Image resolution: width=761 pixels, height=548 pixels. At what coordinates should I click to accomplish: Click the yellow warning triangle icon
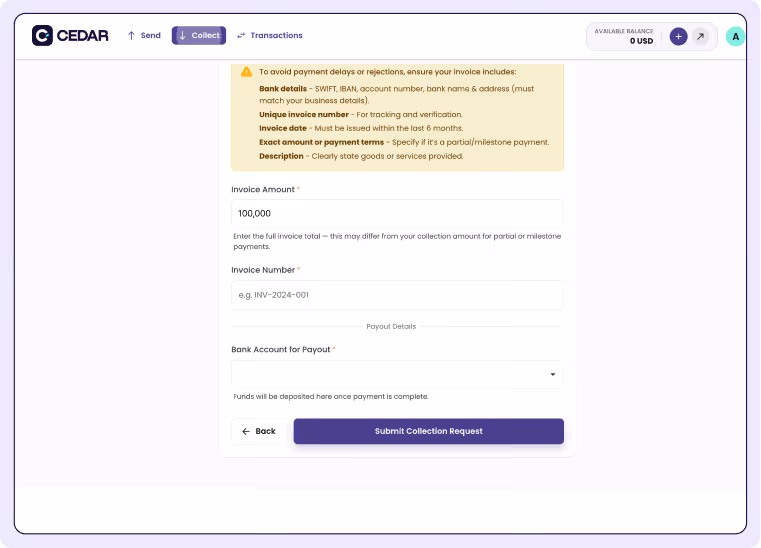247,72
